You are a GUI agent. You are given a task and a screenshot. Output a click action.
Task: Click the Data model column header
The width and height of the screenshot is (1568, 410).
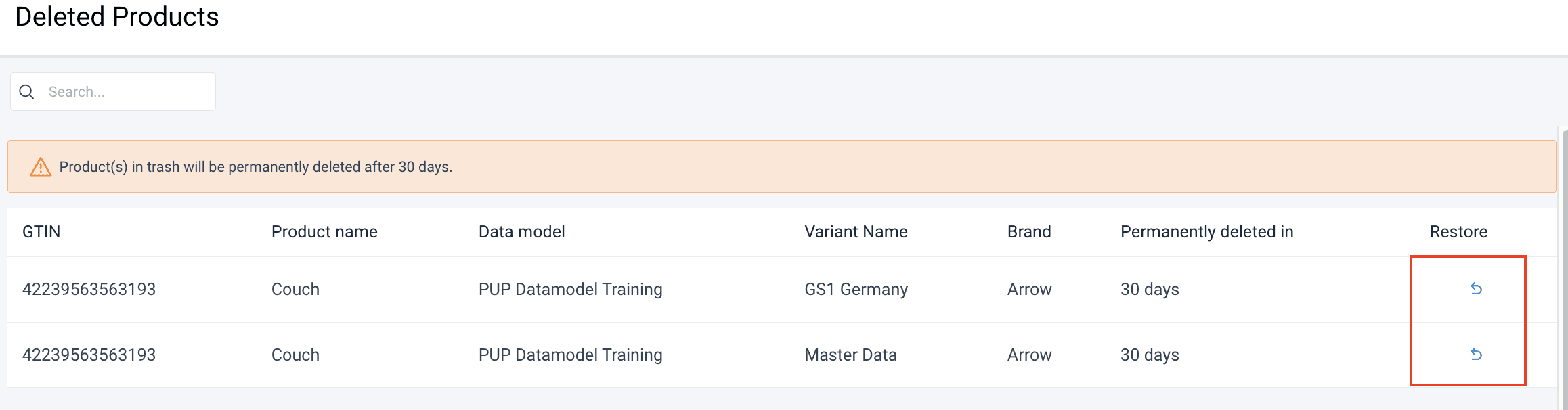[521, 232]
